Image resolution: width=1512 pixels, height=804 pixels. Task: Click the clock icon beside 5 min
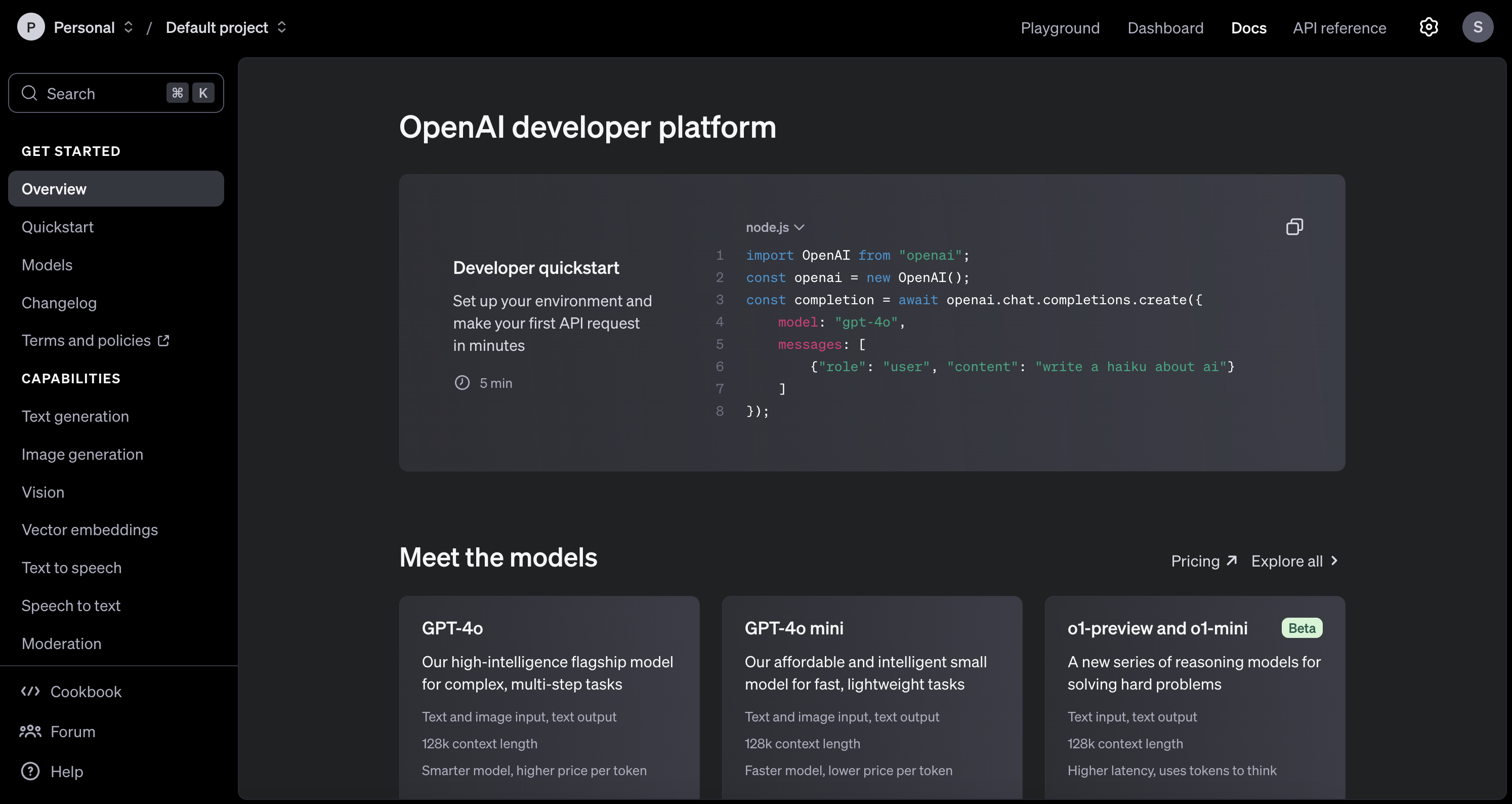[462, 383]
